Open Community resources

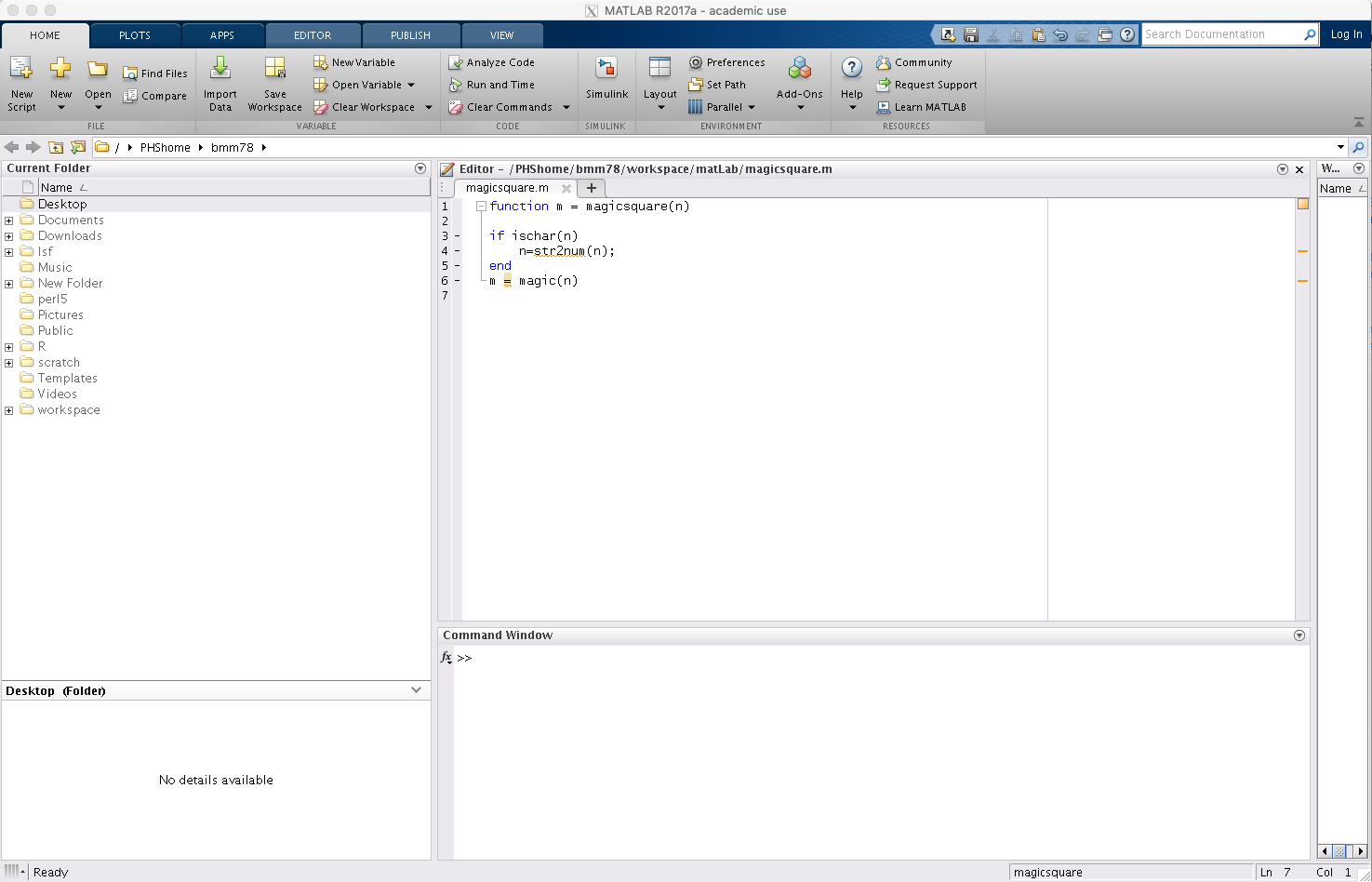tap(914, 62)
